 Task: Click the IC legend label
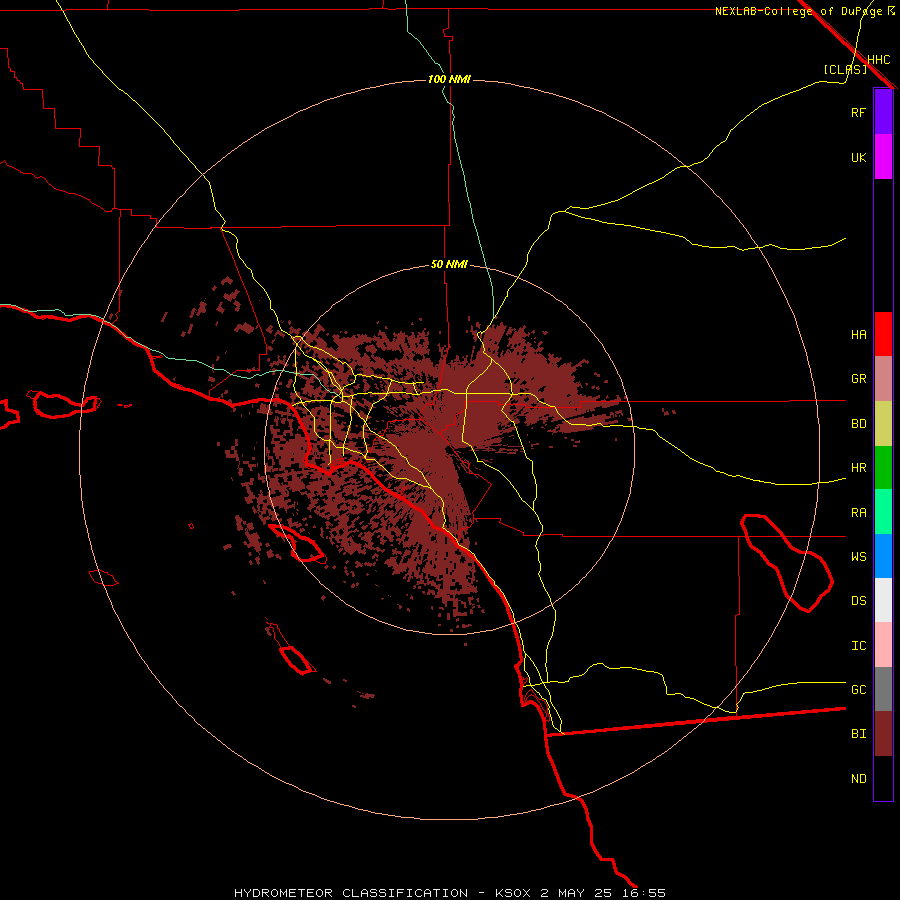(x=858, y=645)
